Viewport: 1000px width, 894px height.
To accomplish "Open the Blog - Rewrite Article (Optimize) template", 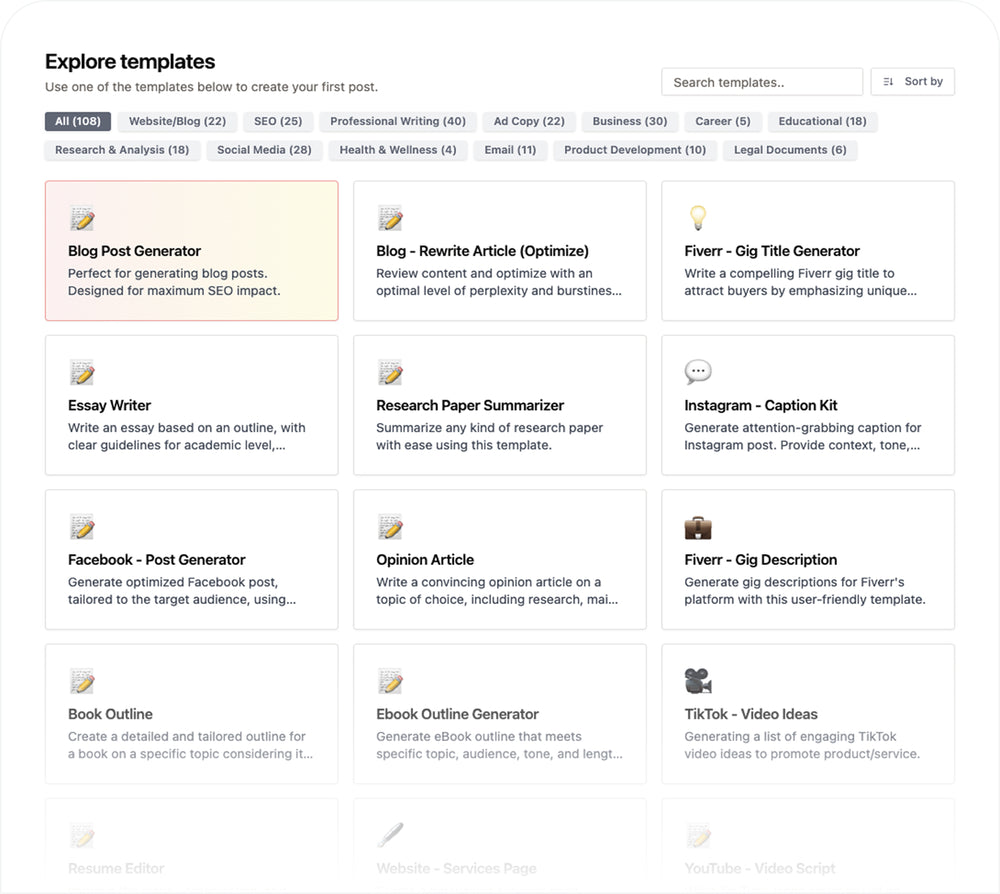I will pyautogui.click(x=499, y=251).
